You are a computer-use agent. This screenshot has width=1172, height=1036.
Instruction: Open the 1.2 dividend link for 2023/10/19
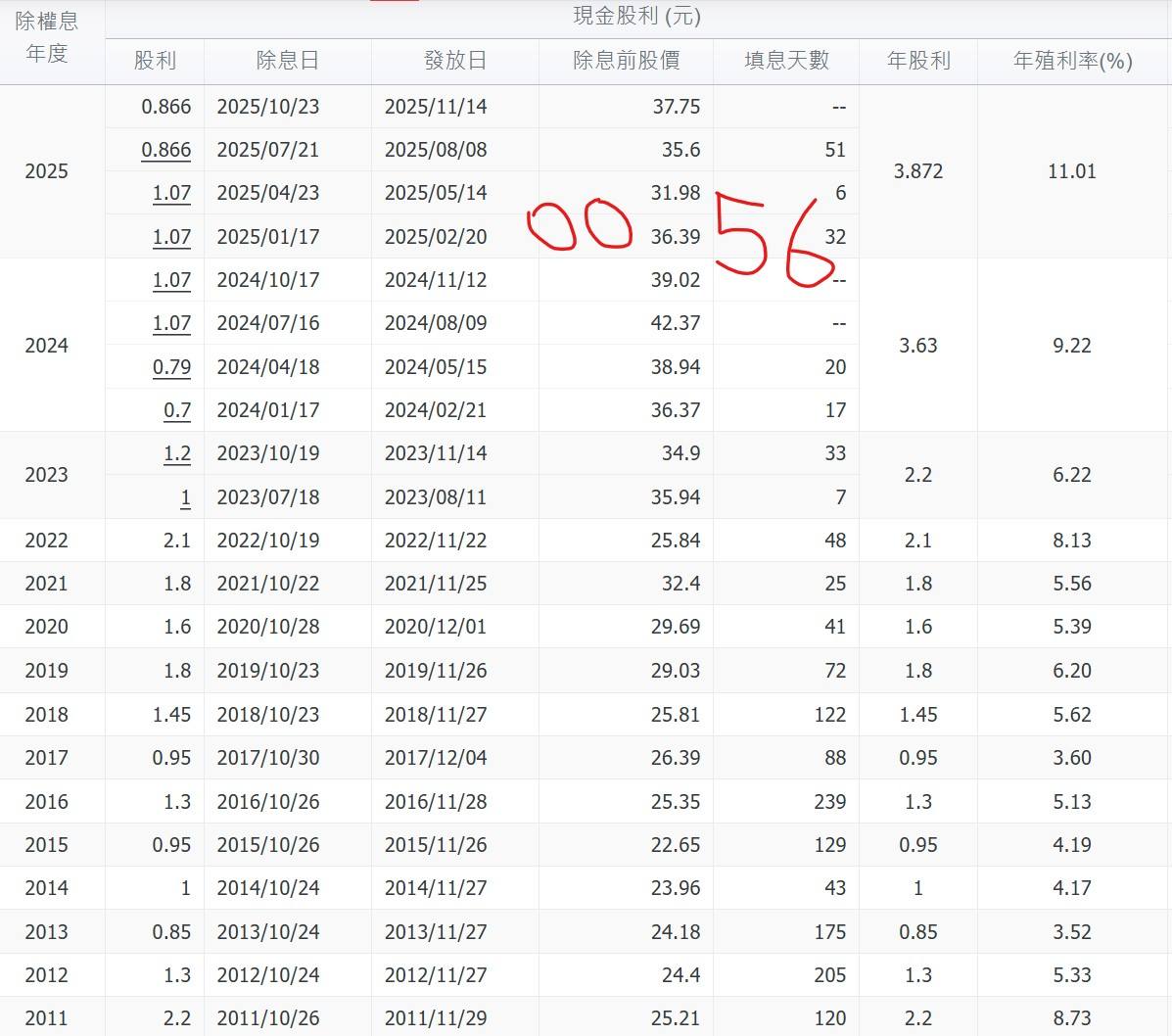[176, 453]
